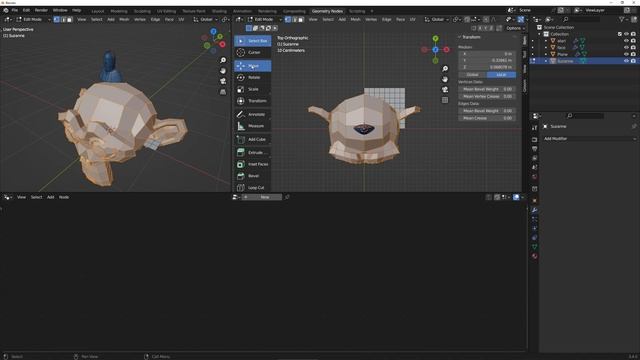This screenshot has width=640, height=360.
Task: Select the Measure tool
Action: pyautogui.click(x=253, y=126)
